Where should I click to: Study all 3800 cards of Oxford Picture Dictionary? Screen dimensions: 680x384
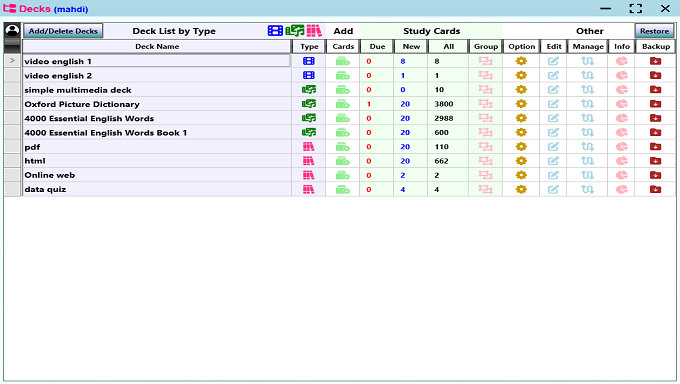click(x=444, y=104)
